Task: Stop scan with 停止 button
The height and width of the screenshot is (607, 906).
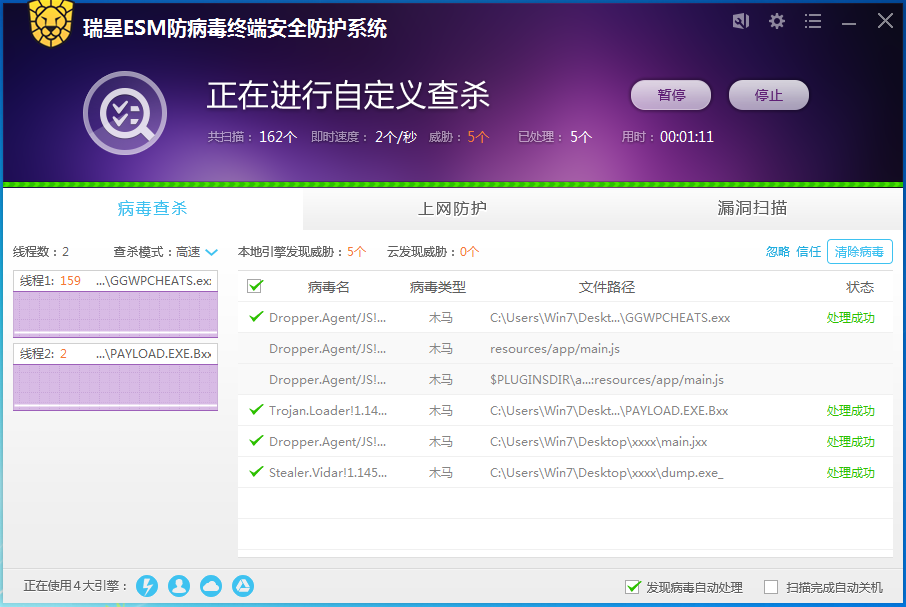Action: point(768,95)
